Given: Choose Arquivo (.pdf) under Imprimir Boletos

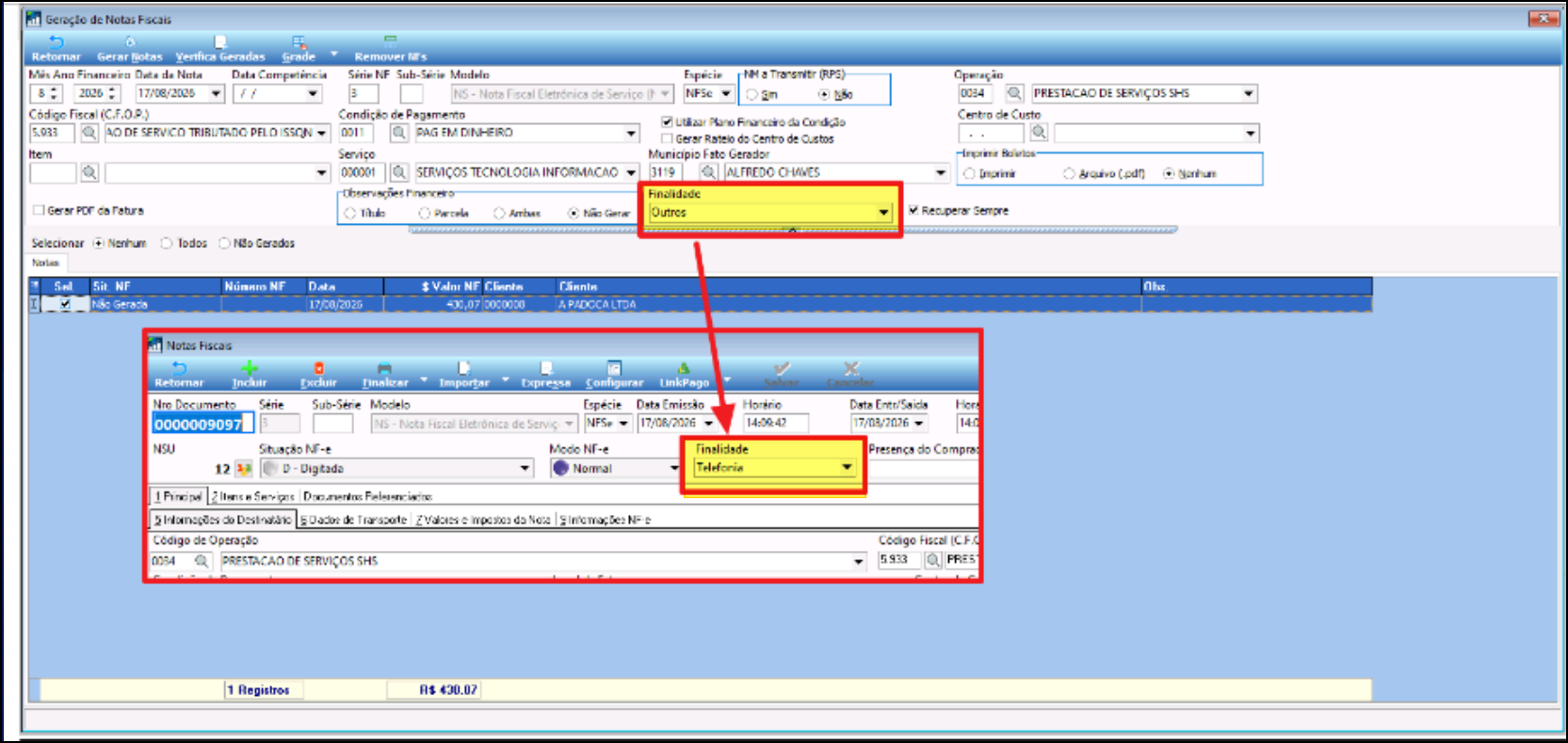Looking at the screenshot, I should click(1069, 173).
